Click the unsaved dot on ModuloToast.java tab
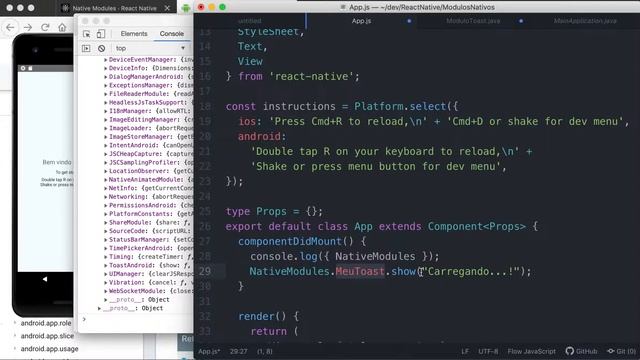Image resolution: width=640 pixels, height=360 pixels. (x=521, y=21)
